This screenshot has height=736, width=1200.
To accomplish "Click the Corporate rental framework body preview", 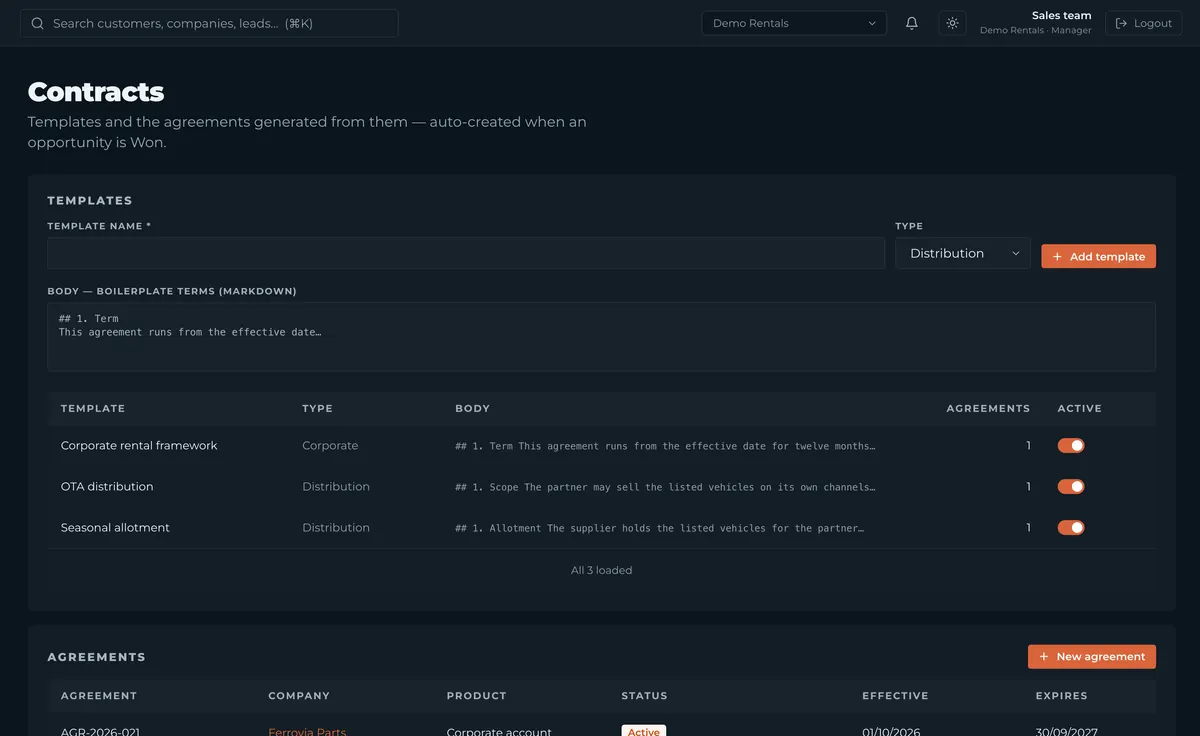I will click(665, 446).
